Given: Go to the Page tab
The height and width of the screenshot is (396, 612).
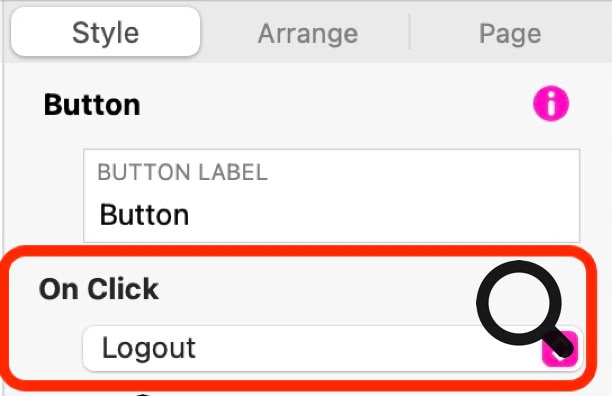Looking at the screenshot, I should 510,34.
